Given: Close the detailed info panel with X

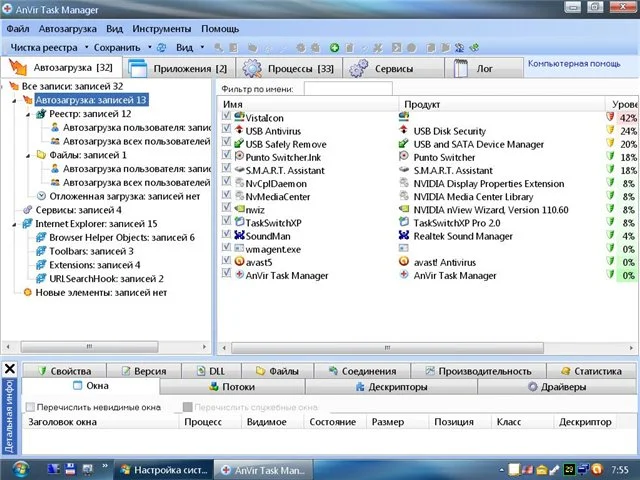Looking at the screenshot, I should pyautogui.click(x=9, y=370).
